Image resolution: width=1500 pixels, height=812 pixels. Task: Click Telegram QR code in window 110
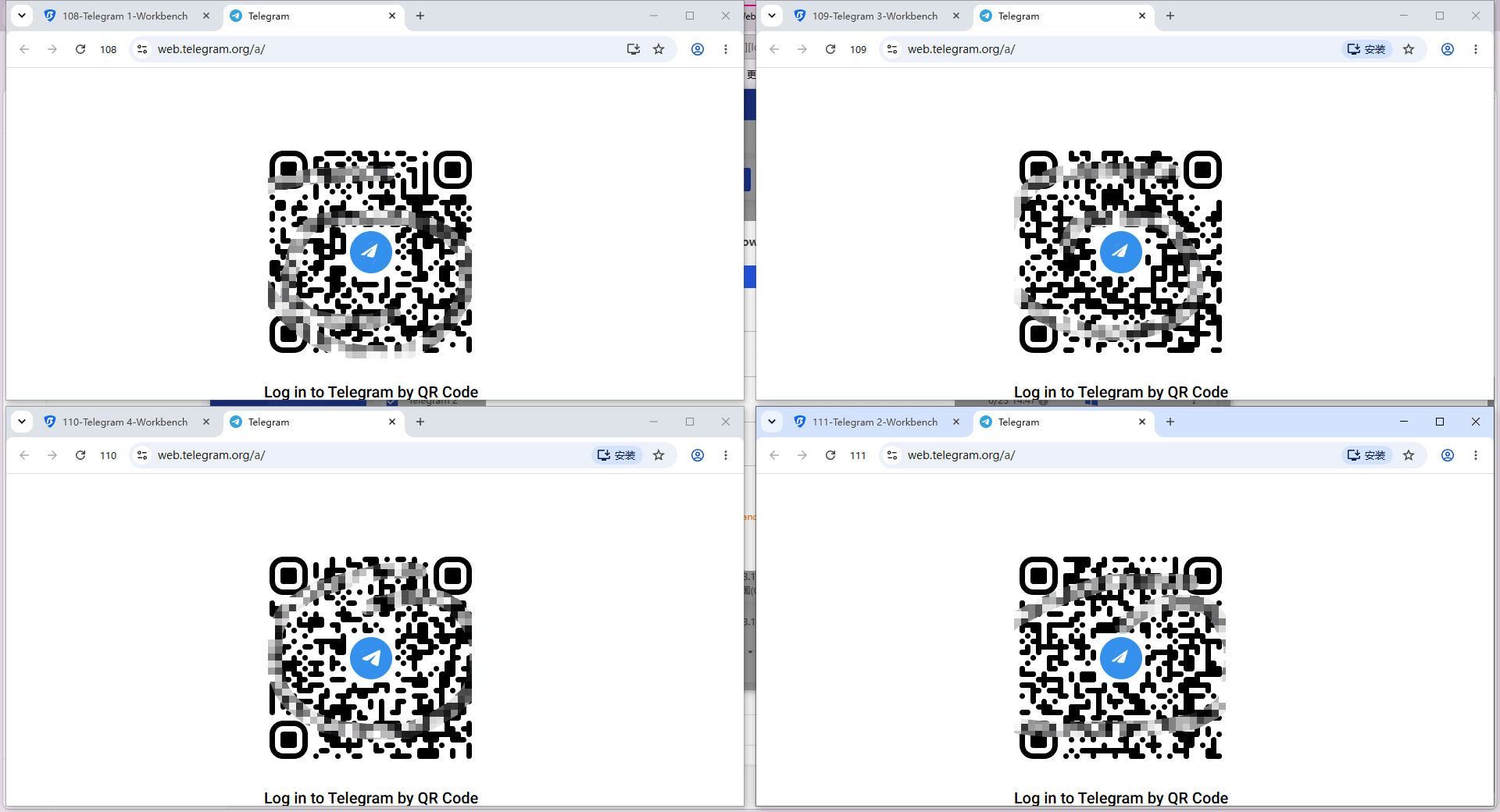click(371, 658)
